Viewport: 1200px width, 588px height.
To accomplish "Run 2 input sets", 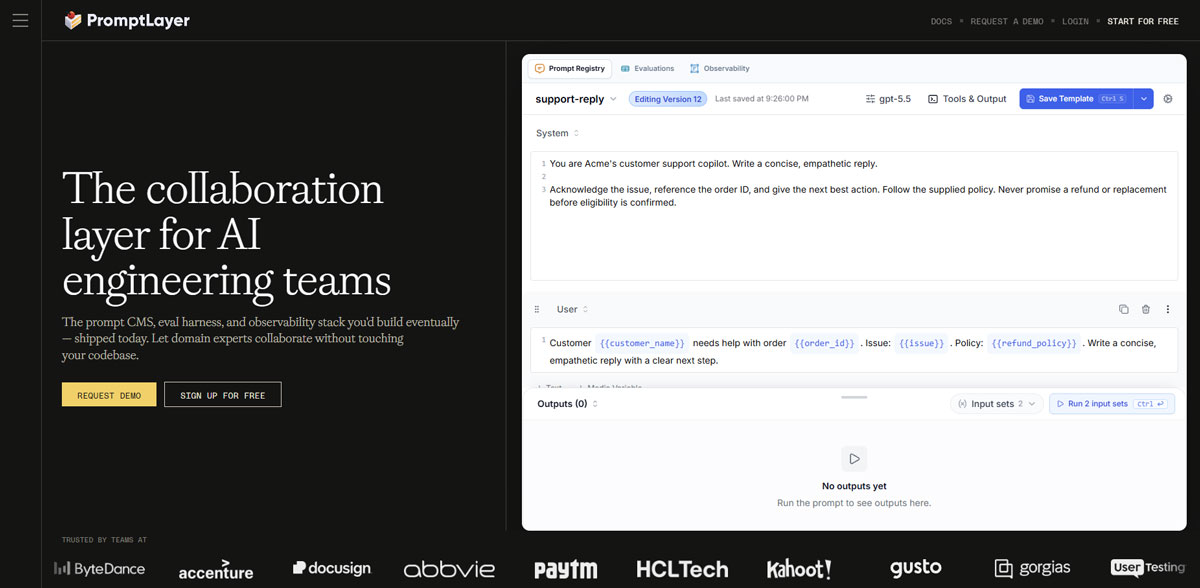I will pyautogui.click(x=1111, y=404).
